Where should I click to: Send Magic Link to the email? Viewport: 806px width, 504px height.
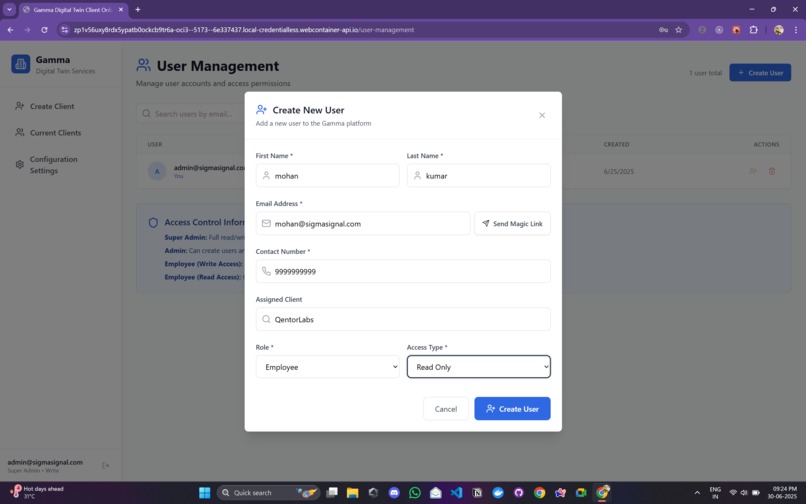point(512,223)
